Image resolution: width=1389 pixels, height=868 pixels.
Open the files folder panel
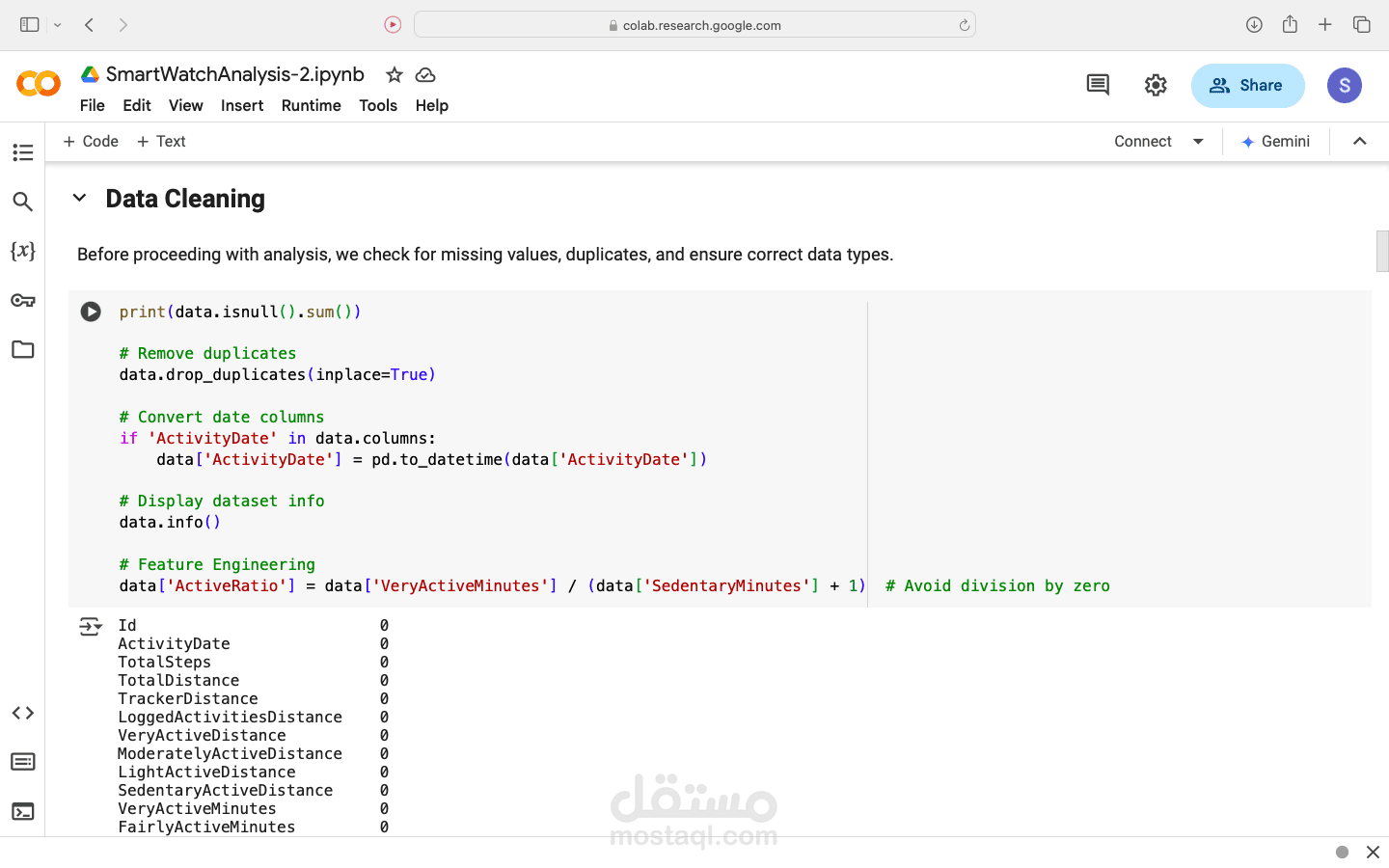tap(22, 349)
